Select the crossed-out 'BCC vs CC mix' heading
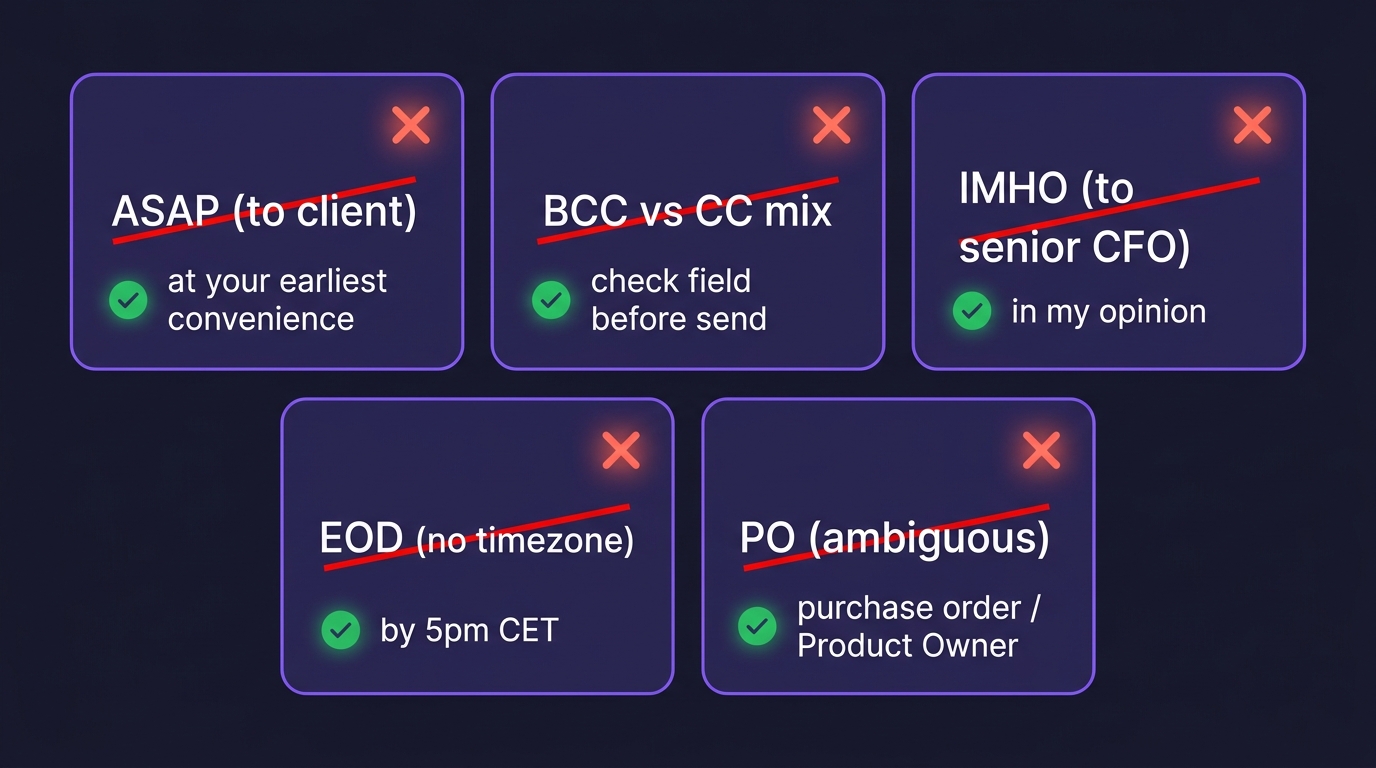The height and width of the screenshot is (768, 1376). (x=687, y=211)
